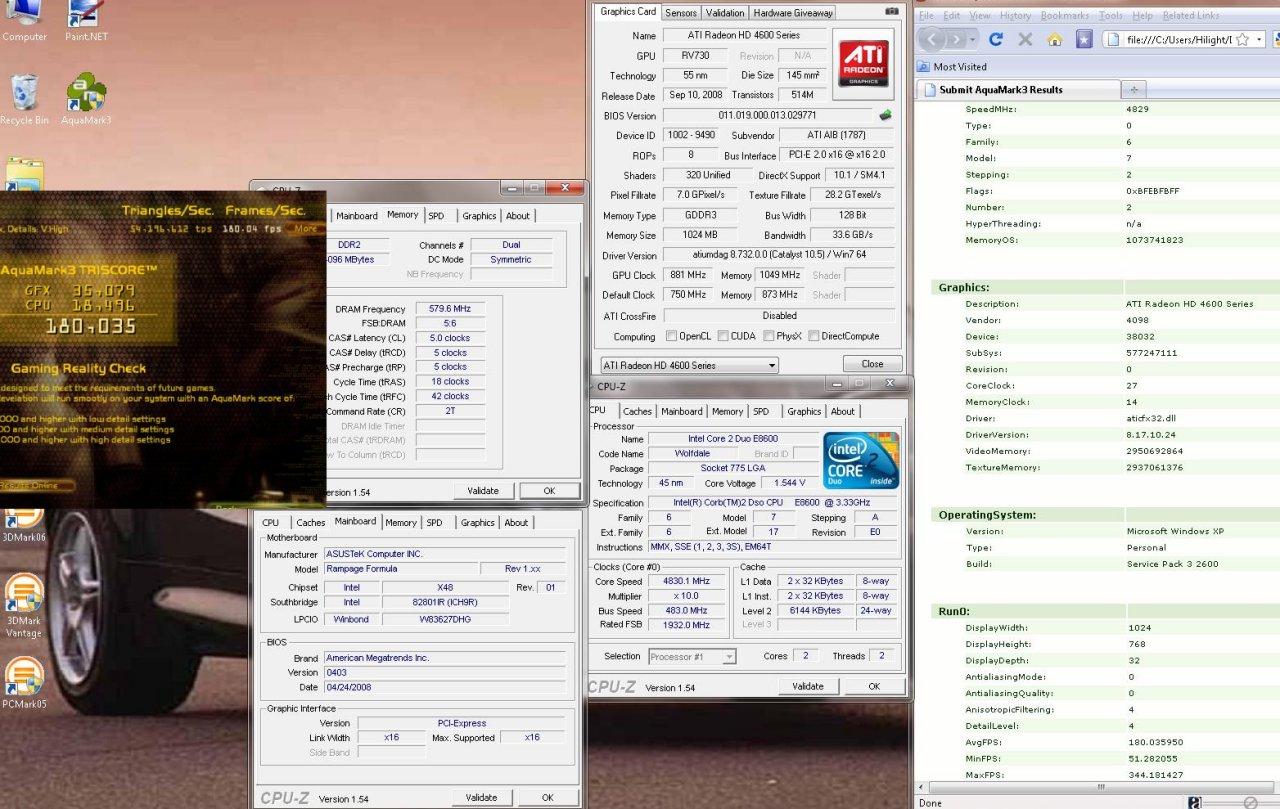Click the GPU Clock 881 MHz field
The image size is (1280, 809).
coord(686,275)
